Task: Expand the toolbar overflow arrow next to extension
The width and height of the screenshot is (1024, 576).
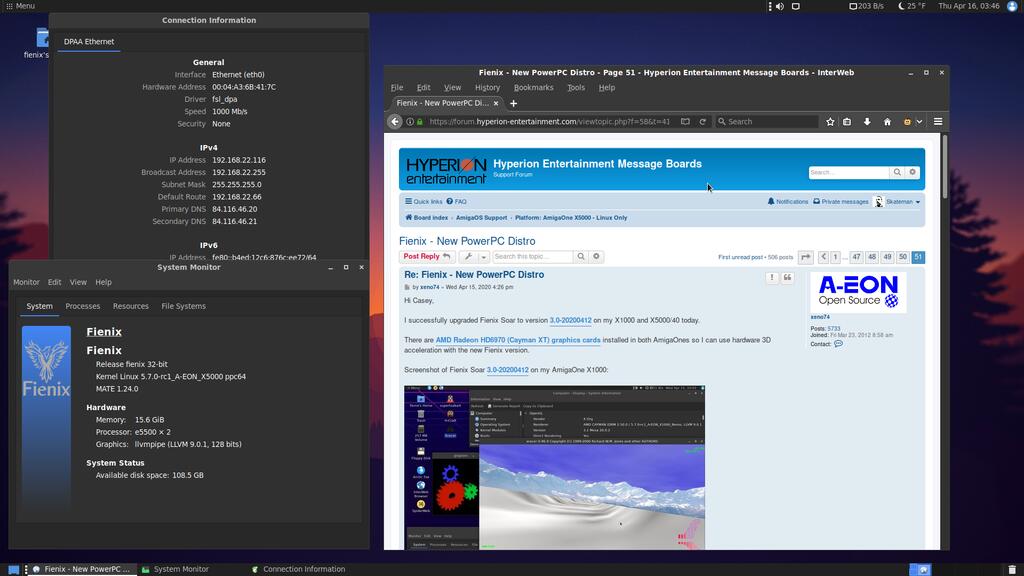Action: (919, 121)
